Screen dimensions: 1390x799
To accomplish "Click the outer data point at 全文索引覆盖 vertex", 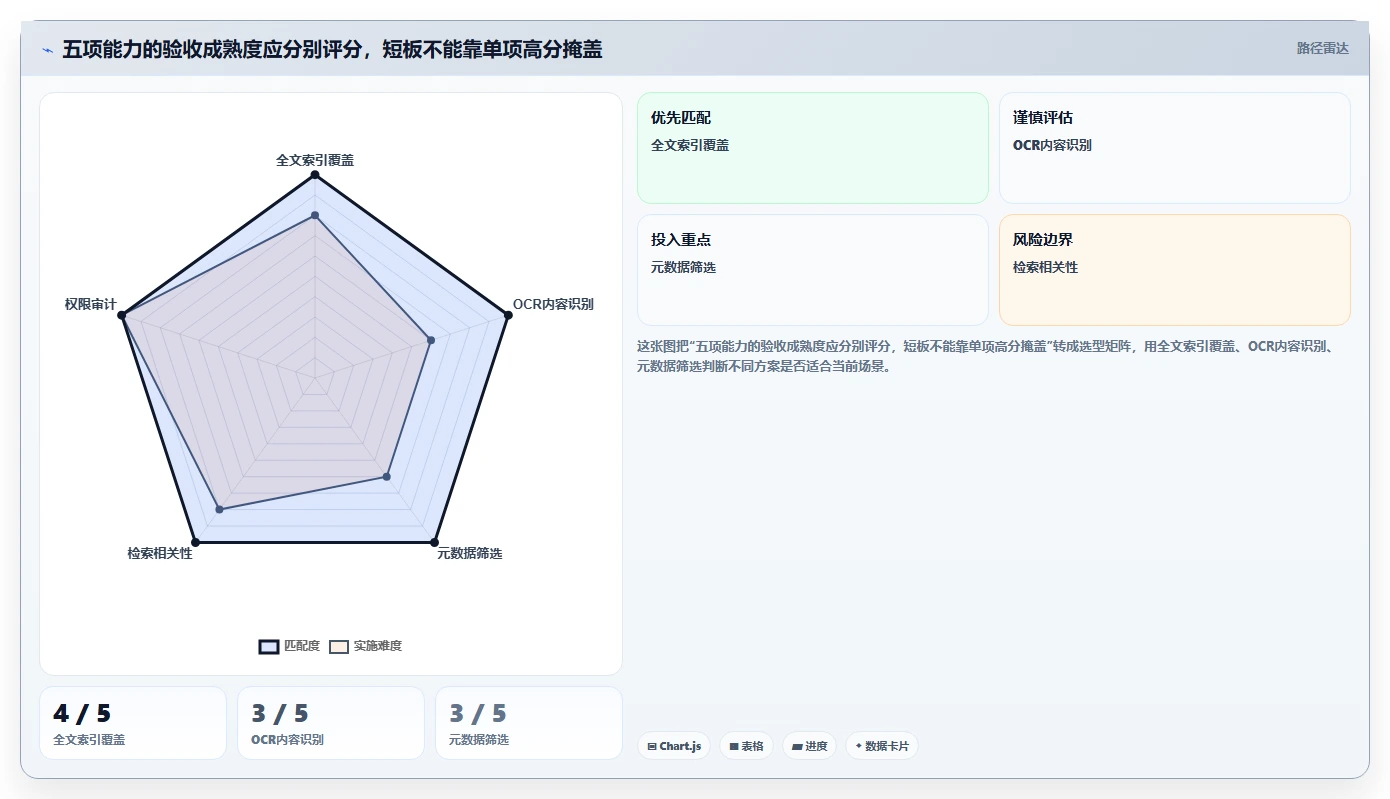I will [315, 175].
